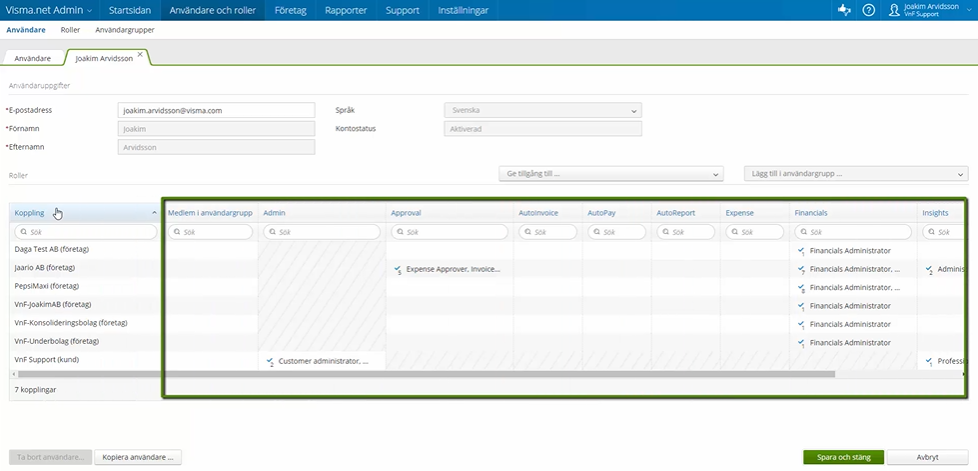Click the Kopiera användare button
The image size is (978, 471).
[x=138, y=457]
